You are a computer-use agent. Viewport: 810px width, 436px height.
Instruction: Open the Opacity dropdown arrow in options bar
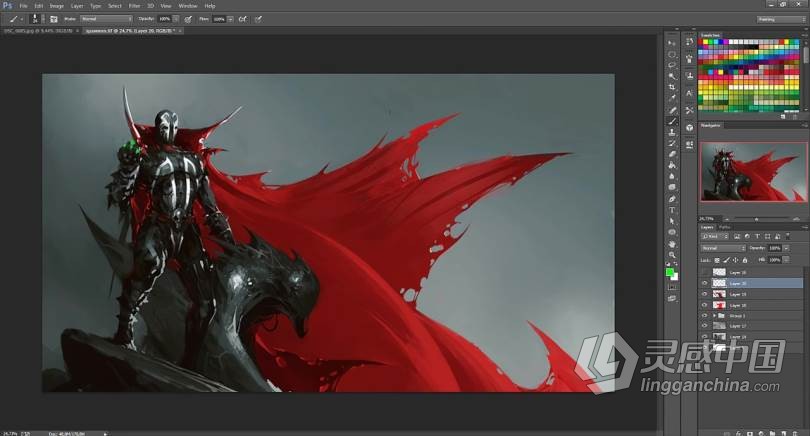pos(176,19)
